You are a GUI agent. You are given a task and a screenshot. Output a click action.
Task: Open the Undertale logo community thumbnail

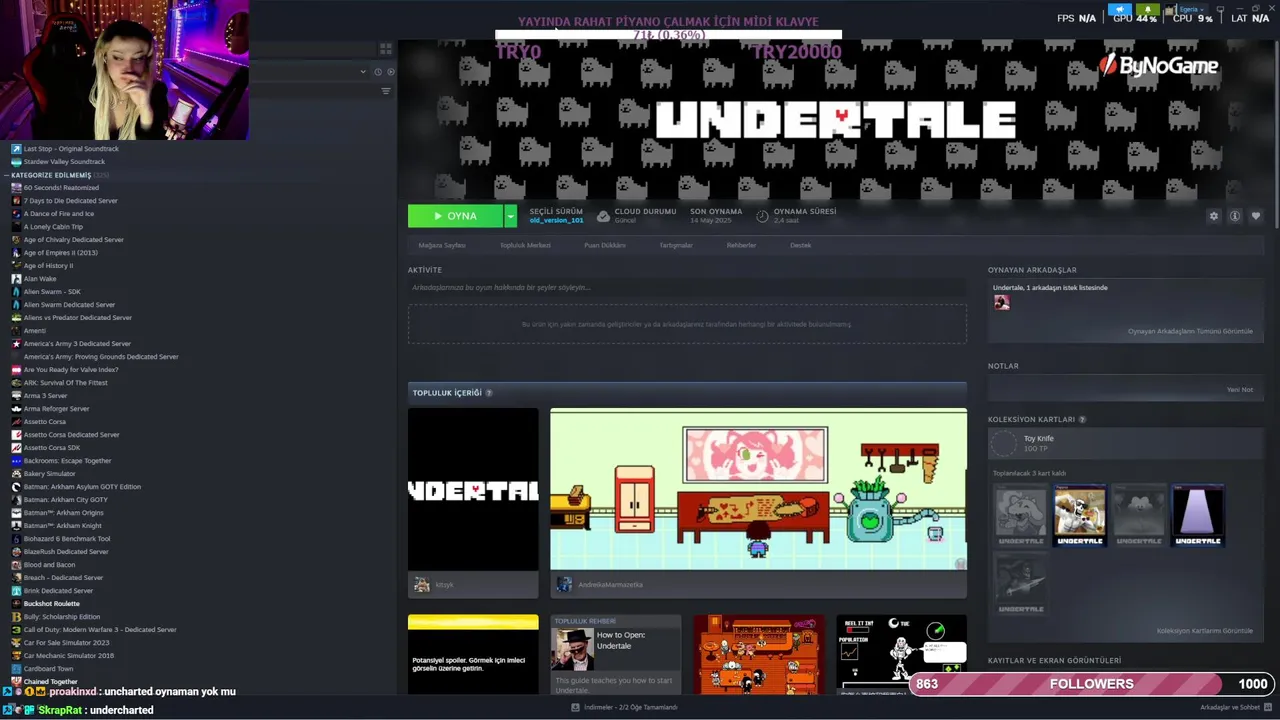click(473, 489)
